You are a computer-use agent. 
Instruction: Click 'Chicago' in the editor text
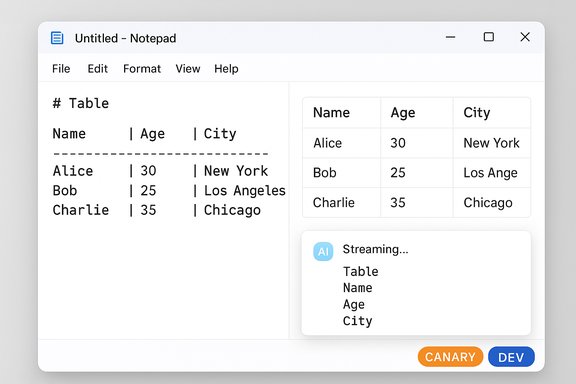pyautogui.click(x=232, y=210)
